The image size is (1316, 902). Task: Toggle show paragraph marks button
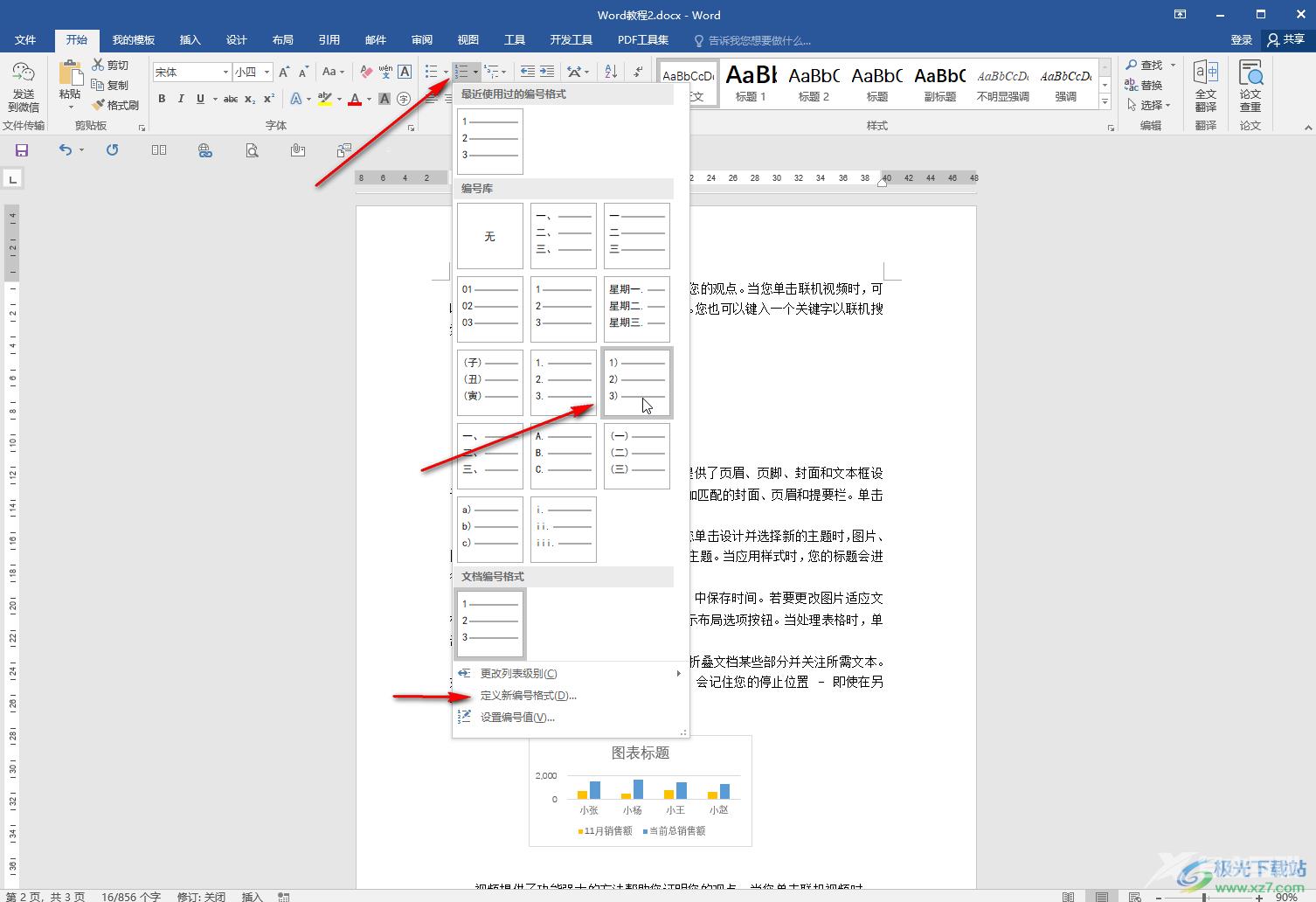click(x=639, y=72)
